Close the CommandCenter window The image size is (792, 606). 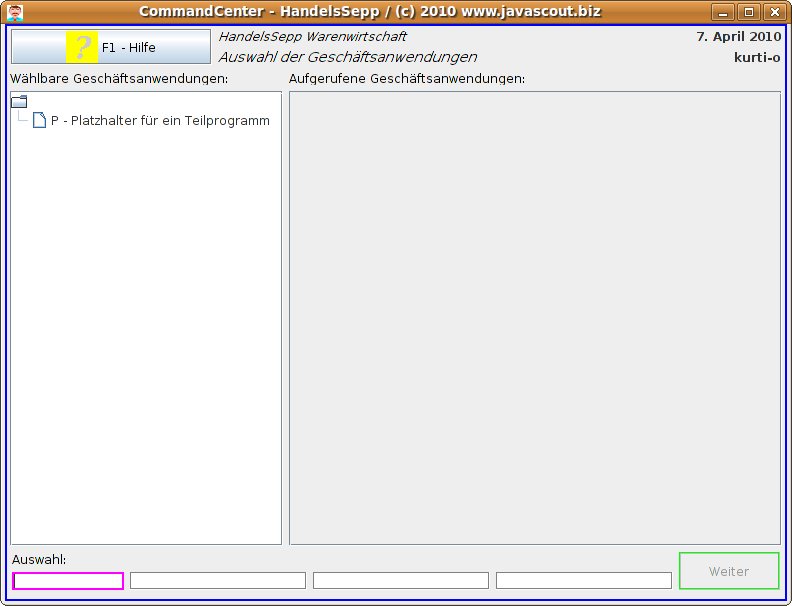pyautogui.click(x=773, y=12)
